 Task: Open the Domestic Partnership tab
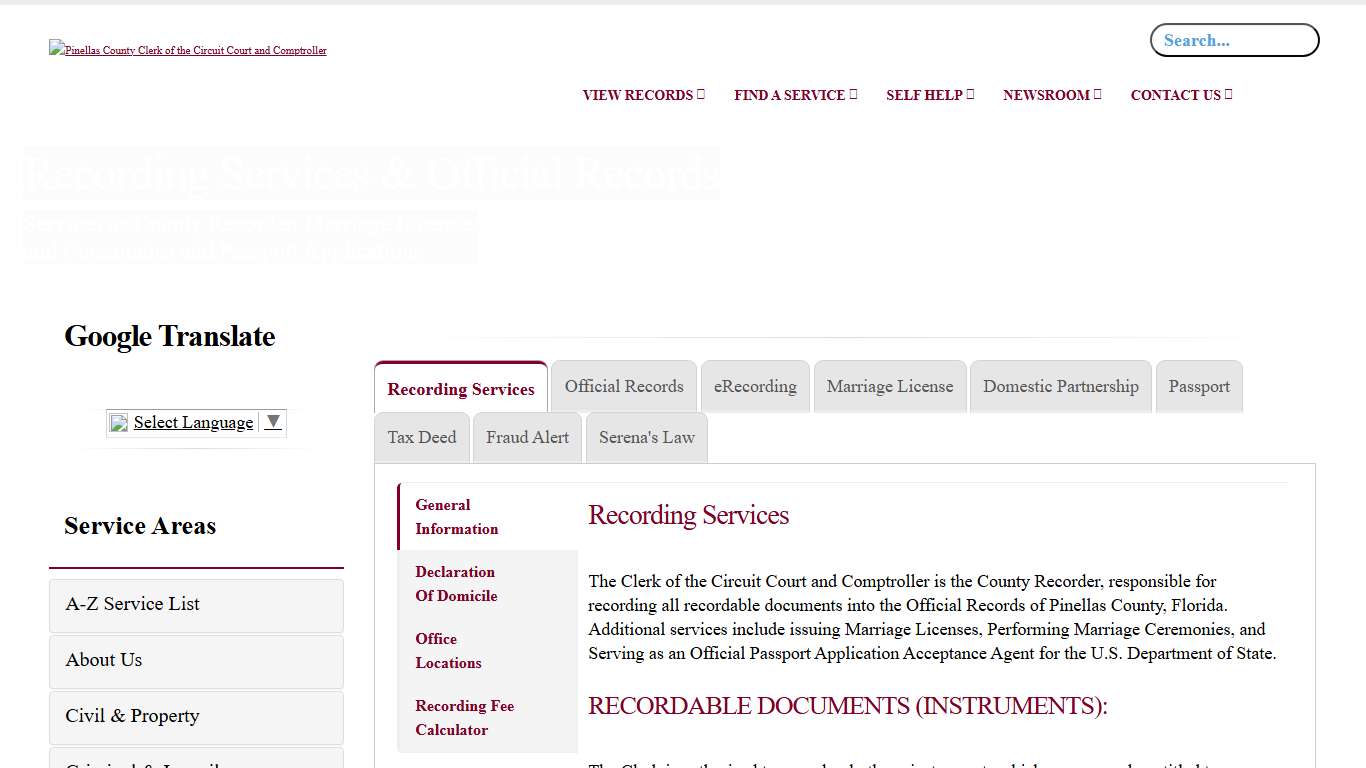point(1060,387)
